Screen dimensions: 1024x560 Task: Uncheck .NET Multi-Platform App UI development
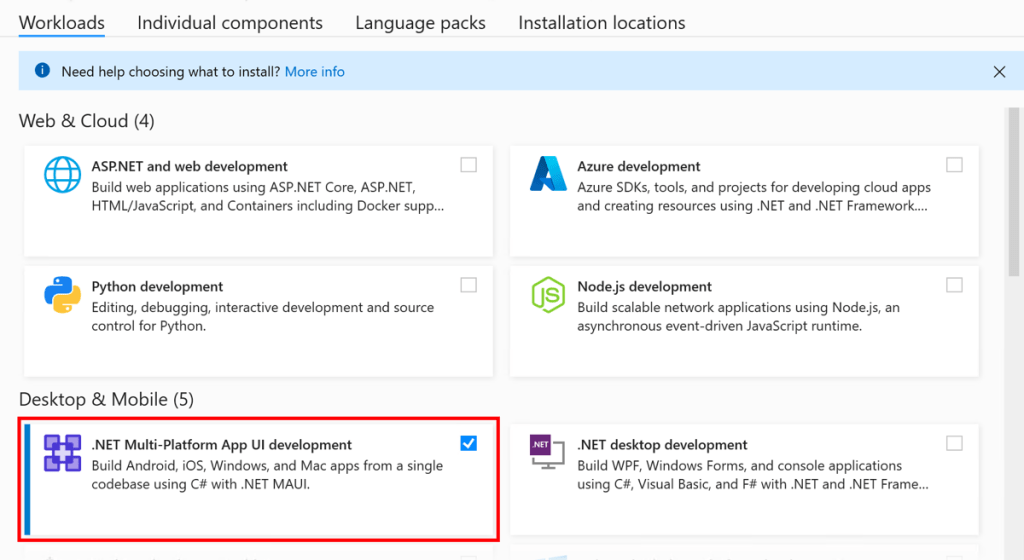(x=468, y=443)
